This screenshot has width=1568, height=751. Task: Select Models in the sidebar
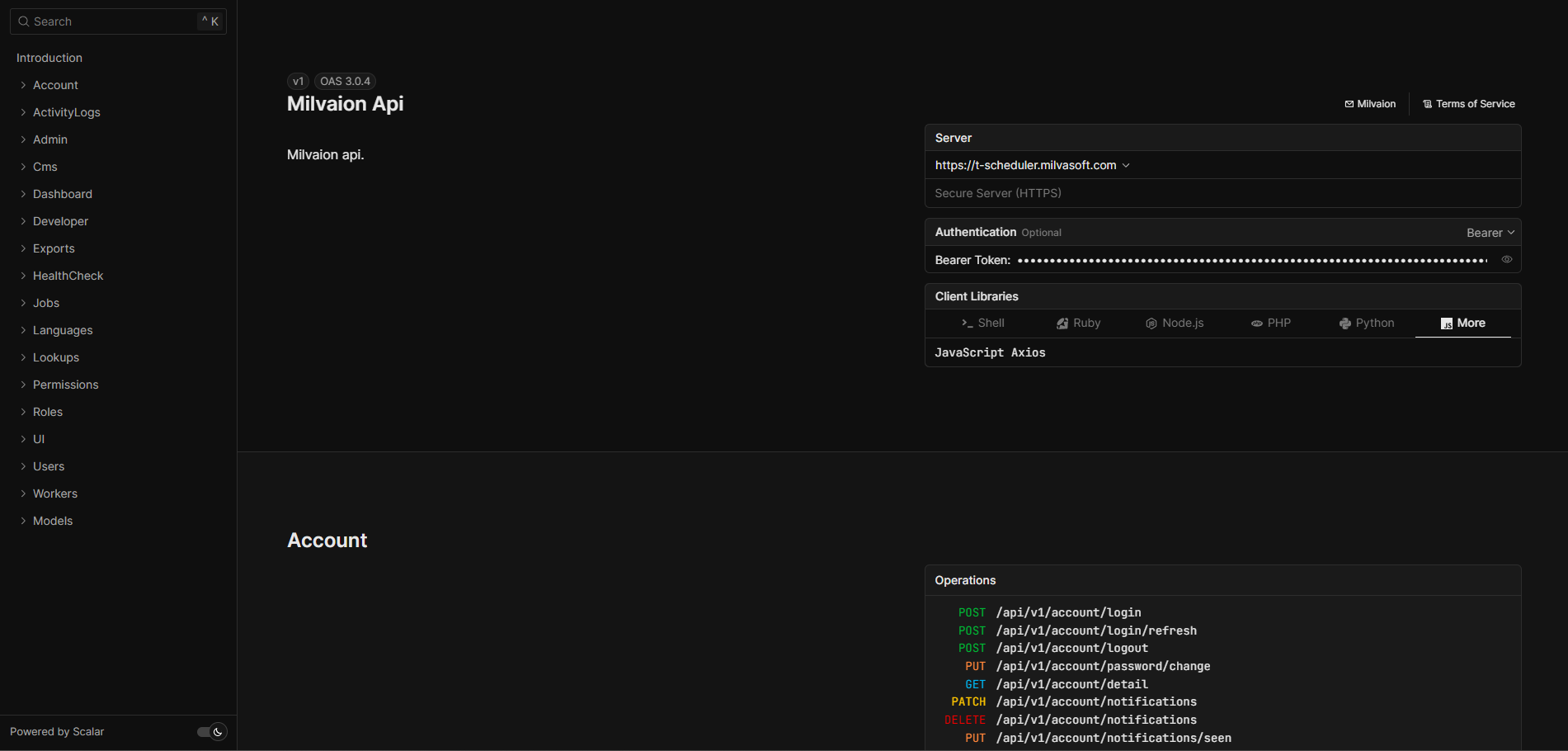pyautogui.click(x=52, y=521)
